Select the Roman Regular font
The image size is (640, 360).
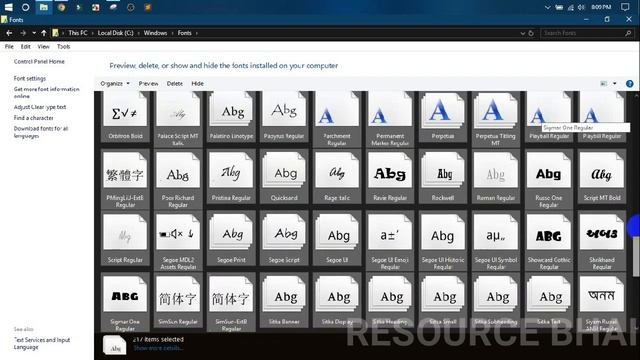coord(496,176)
